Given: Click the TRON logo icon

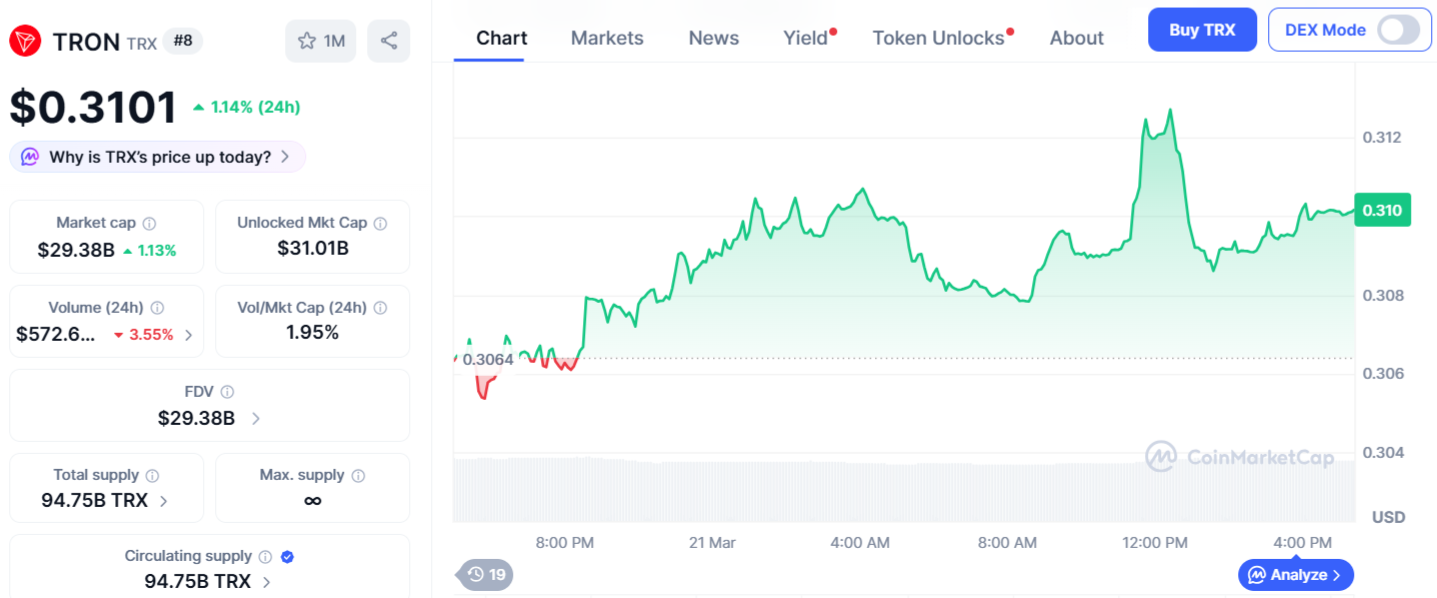Looking at the screenshot, I should click(26, 41).
